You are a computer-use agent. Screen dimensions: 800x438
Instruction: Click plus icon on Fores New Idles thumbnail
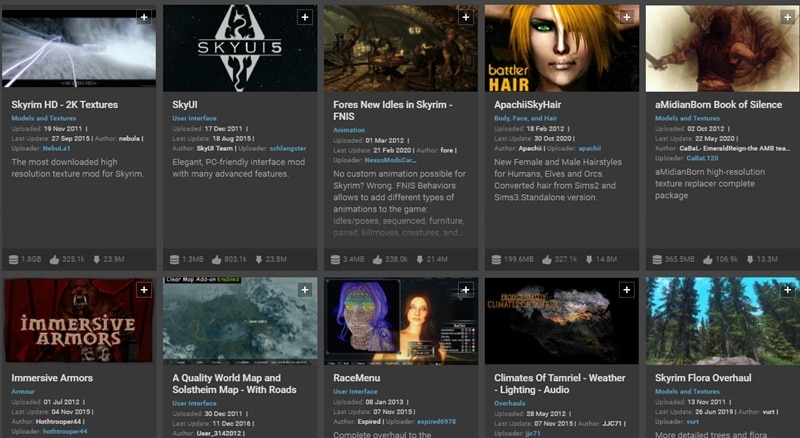[465, 17]
